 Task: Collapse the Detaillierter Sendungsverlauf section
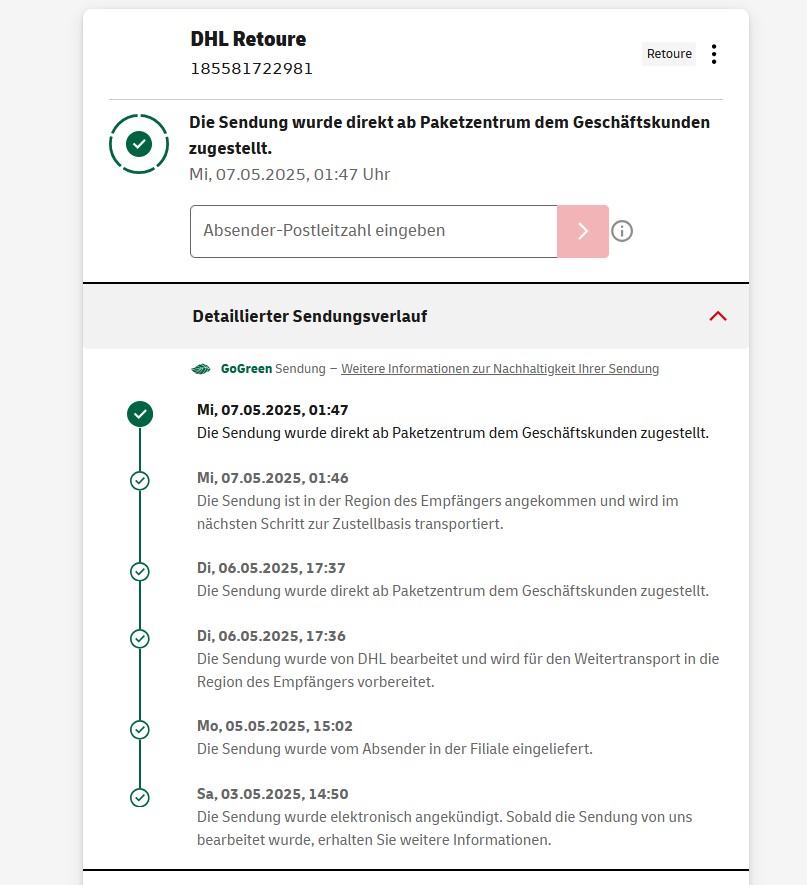(416, 316)
